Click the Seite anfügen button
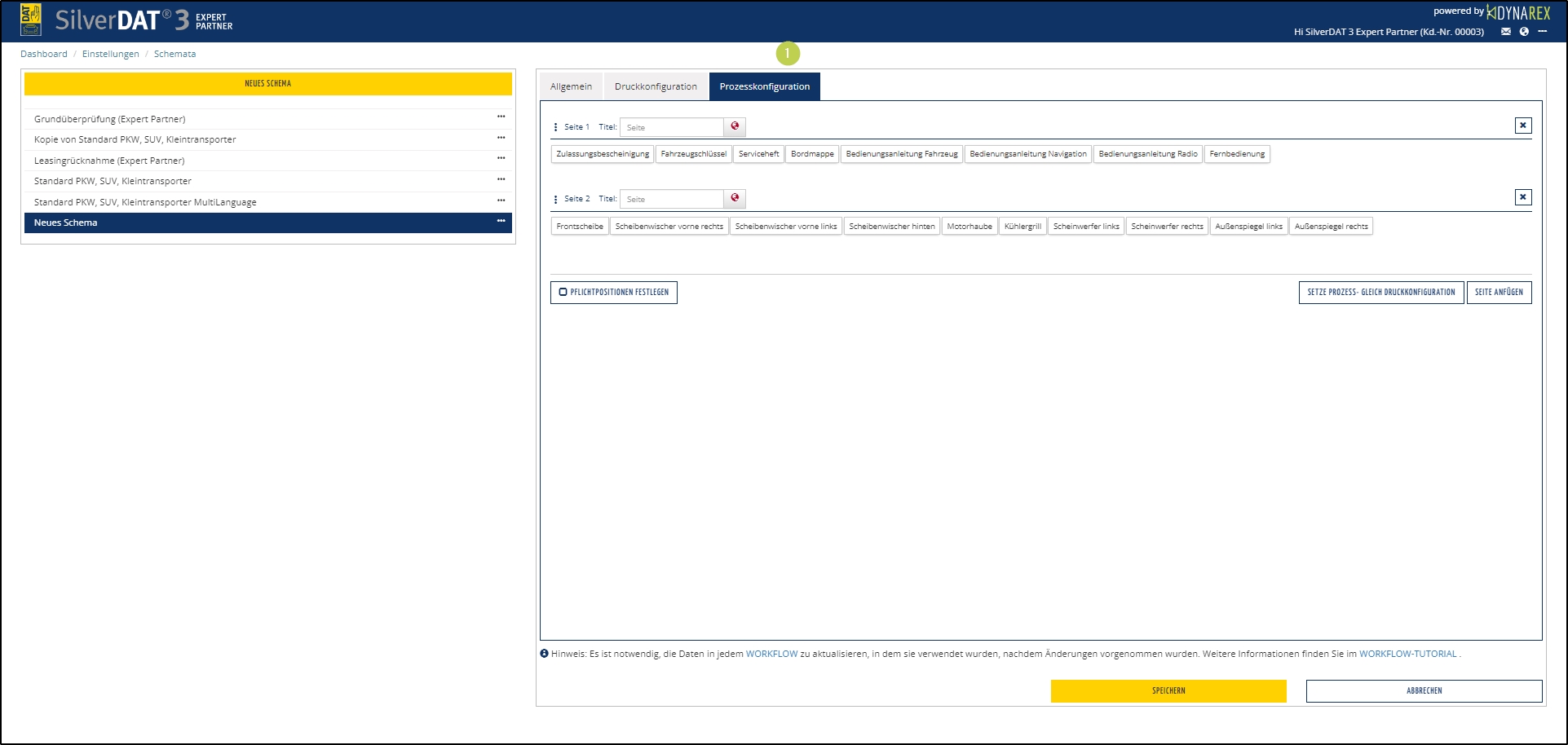1568x745 pixels. (1498, 292)
